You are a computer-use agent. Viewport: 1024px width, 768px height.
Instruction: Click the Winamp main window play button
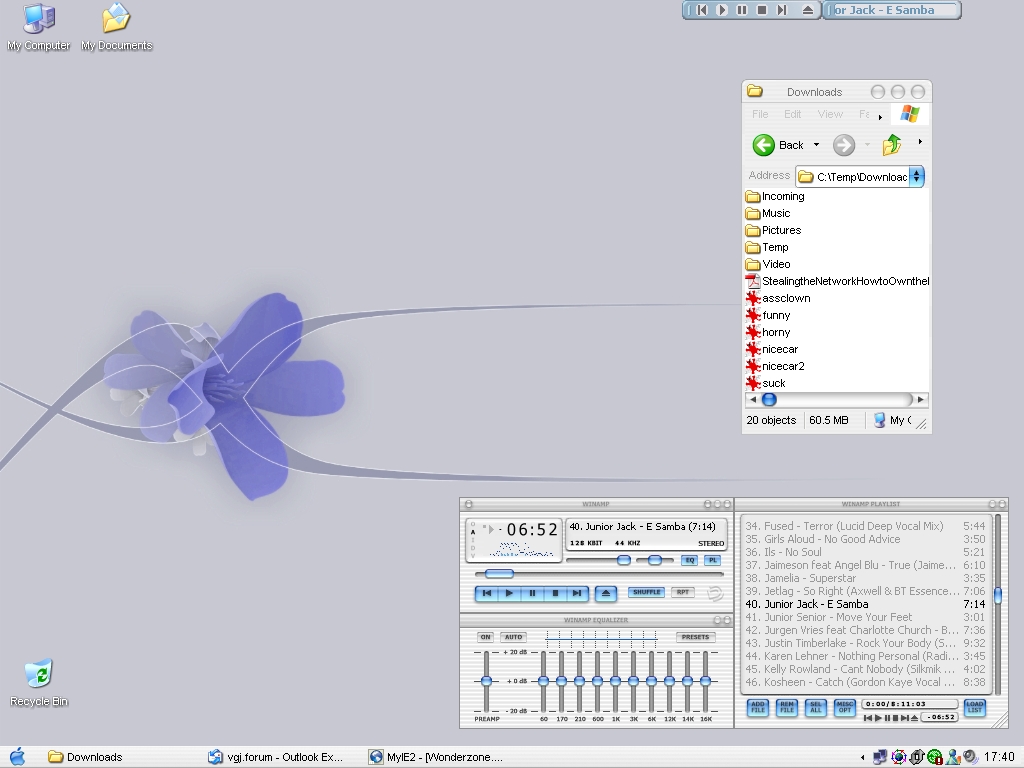[509, 593]
